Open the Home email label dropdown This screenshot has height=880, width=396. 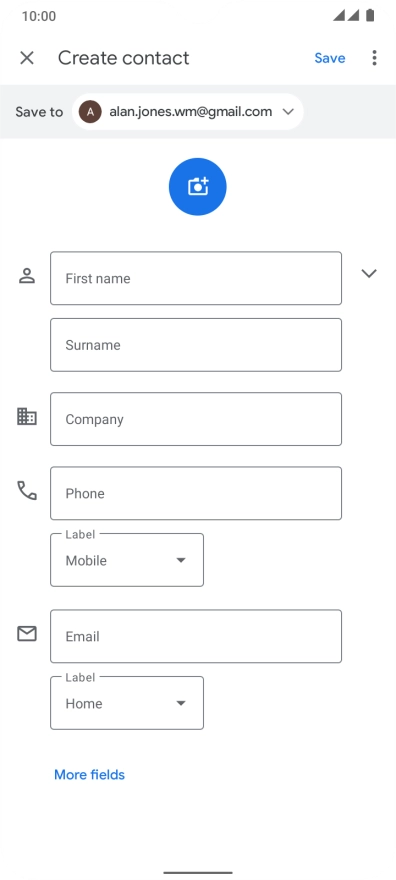click(127, 703)
